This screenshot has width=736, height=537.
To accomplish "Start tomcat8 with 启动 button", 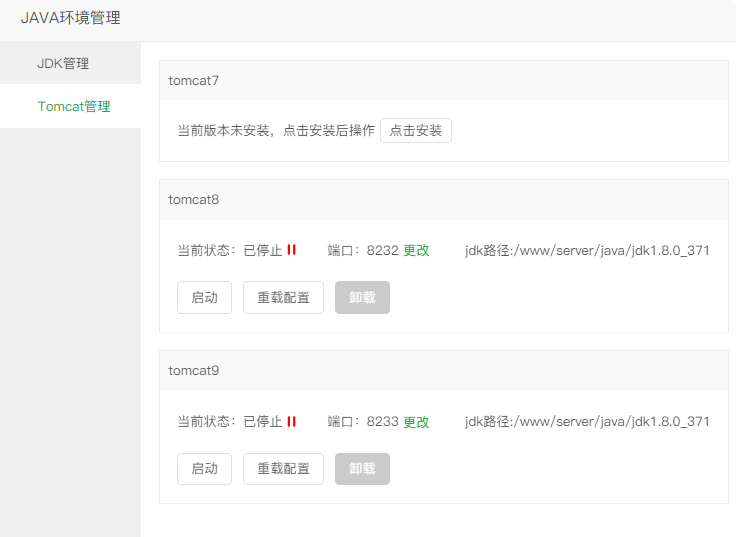I will 204,297.
